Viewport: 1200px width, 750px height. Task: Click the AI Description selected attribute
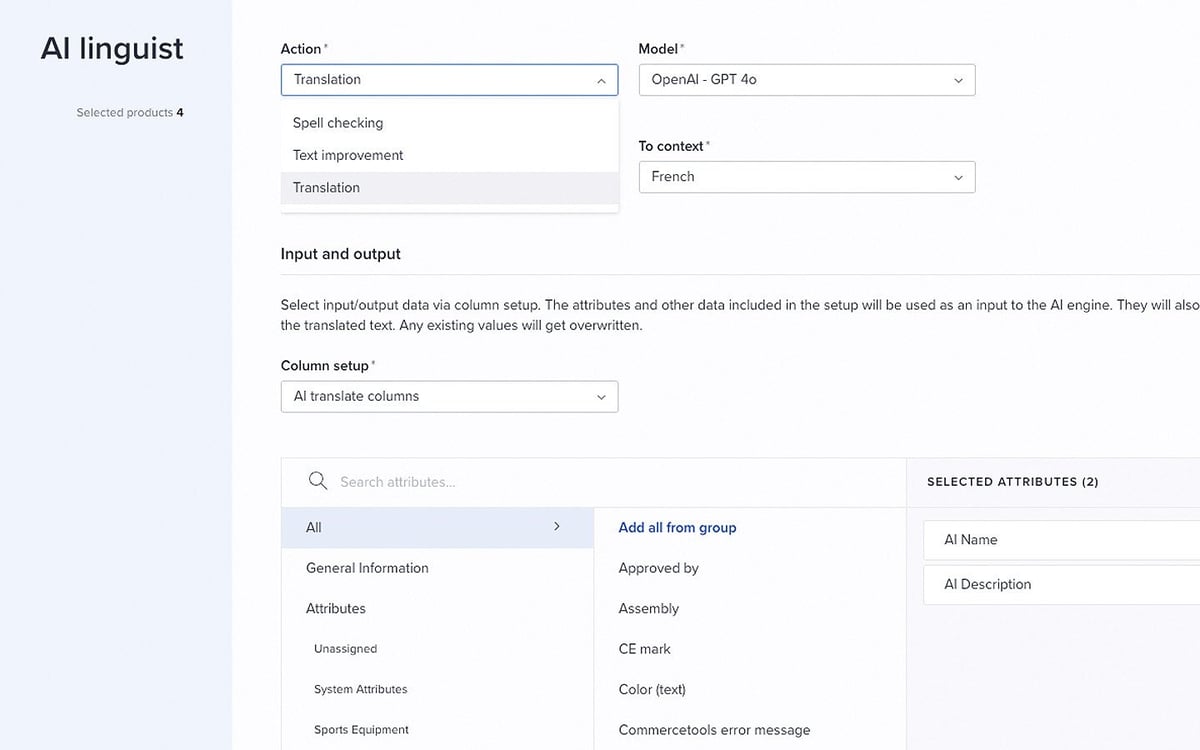(1062, 584)
